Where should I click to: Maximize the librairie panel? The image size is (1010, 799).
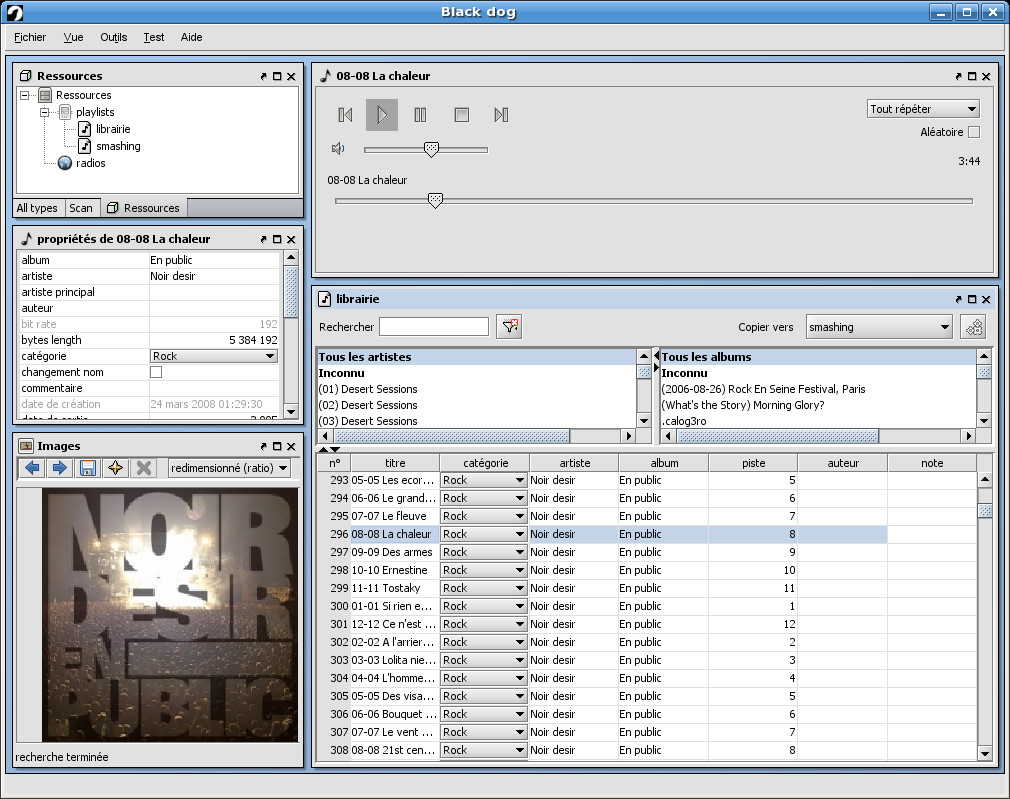coord(972,299)
